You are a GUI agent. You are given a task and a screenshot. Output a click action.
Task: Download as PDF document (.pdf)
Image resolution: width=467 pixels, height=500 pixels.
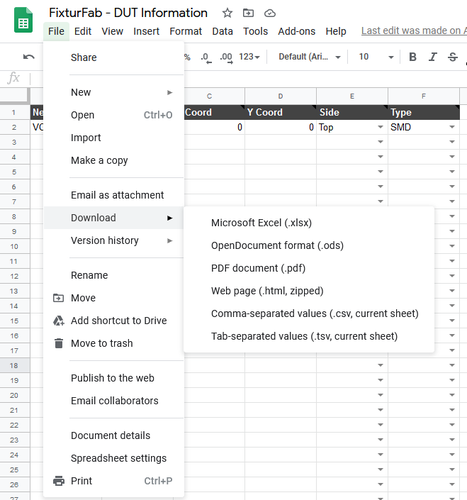(x=309, y=268)
